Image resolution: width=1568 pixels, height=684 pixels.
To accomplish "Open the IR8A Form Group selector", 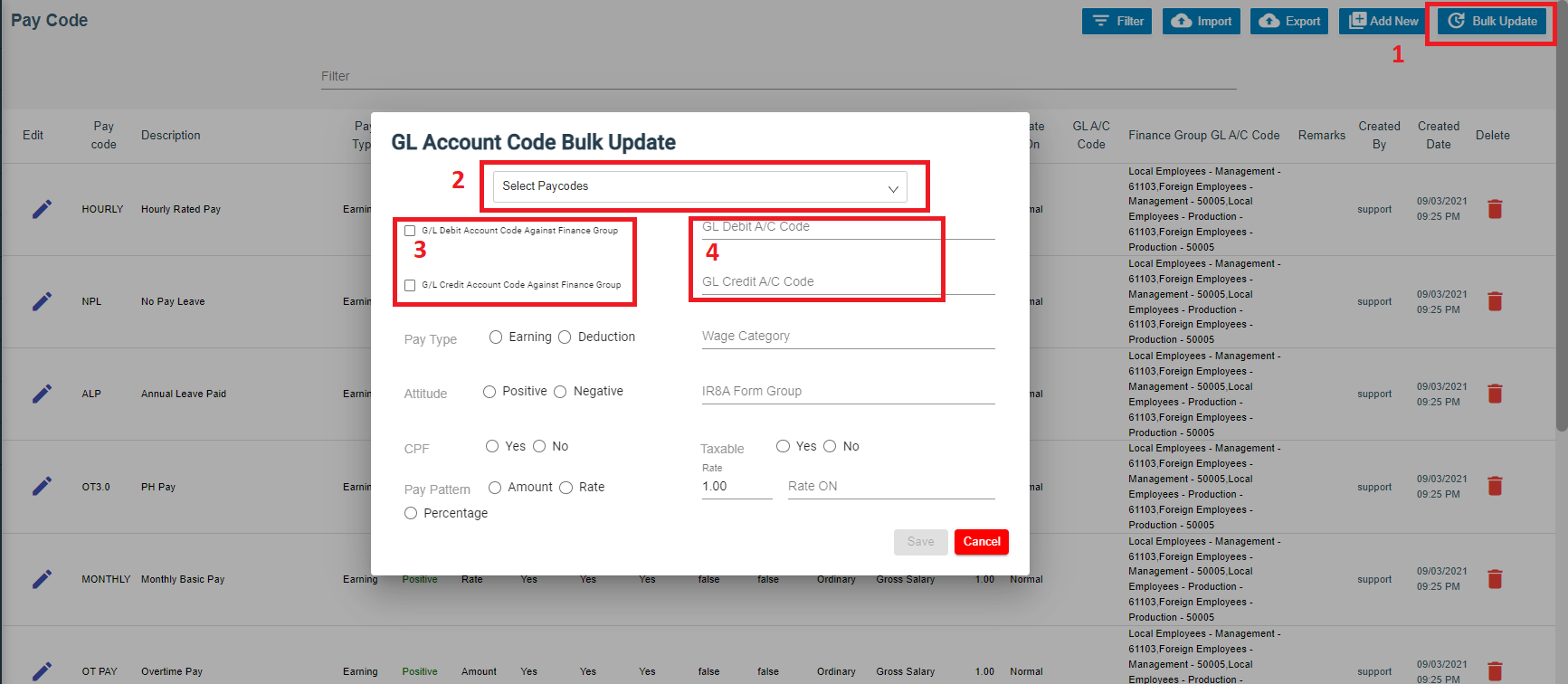I will point(847,392).
